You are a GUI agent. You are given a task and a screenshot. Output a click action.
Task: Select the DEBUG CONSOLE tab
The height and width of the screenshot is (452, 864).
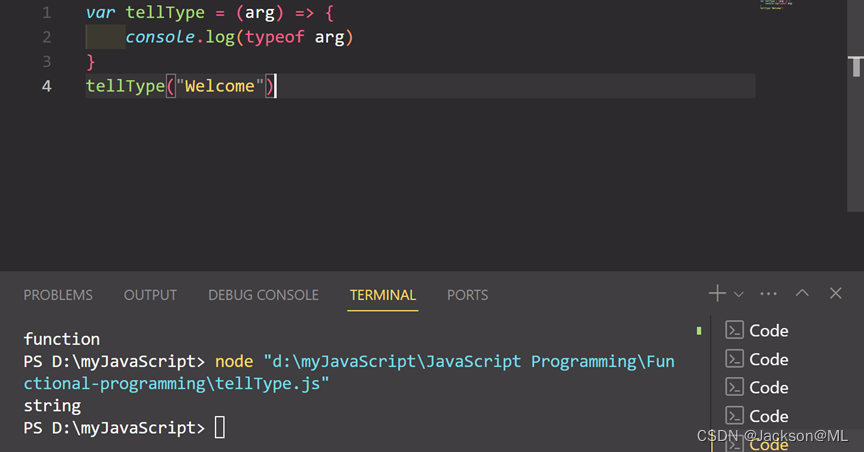point(263,295)
